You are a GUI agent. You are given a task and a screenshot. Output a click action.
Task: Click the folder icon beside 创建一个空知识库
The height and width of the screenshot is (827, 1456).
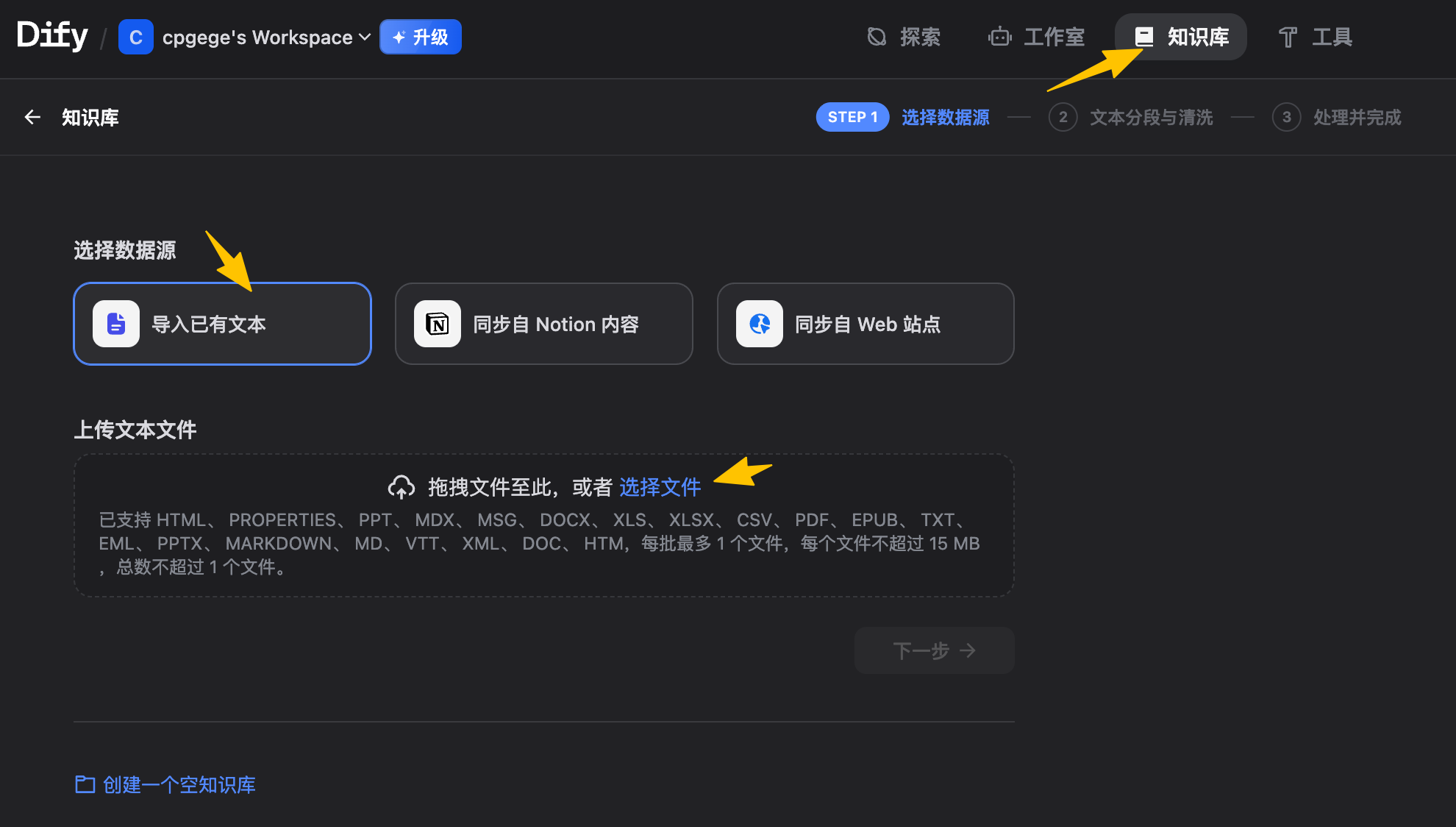(85, 784)
